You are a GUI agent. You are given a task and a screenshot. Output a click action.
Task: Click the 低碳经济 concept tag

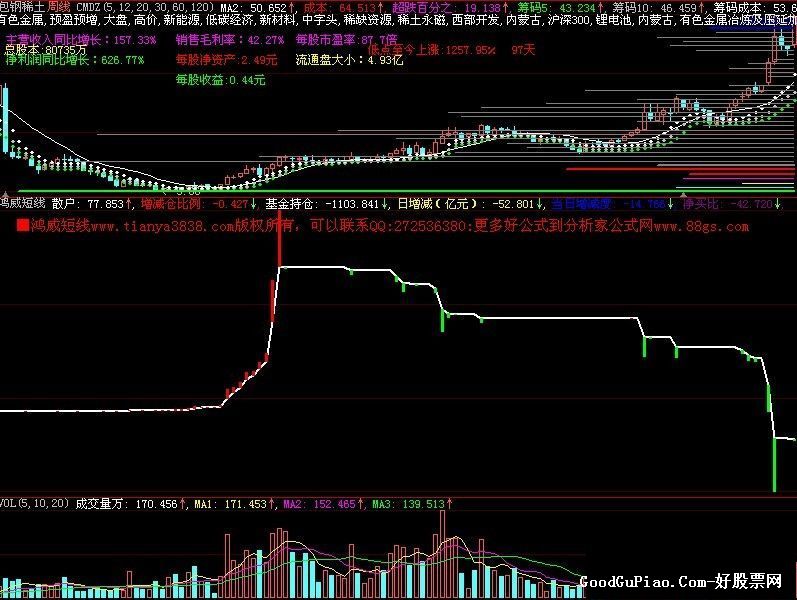tap(227, 20)
